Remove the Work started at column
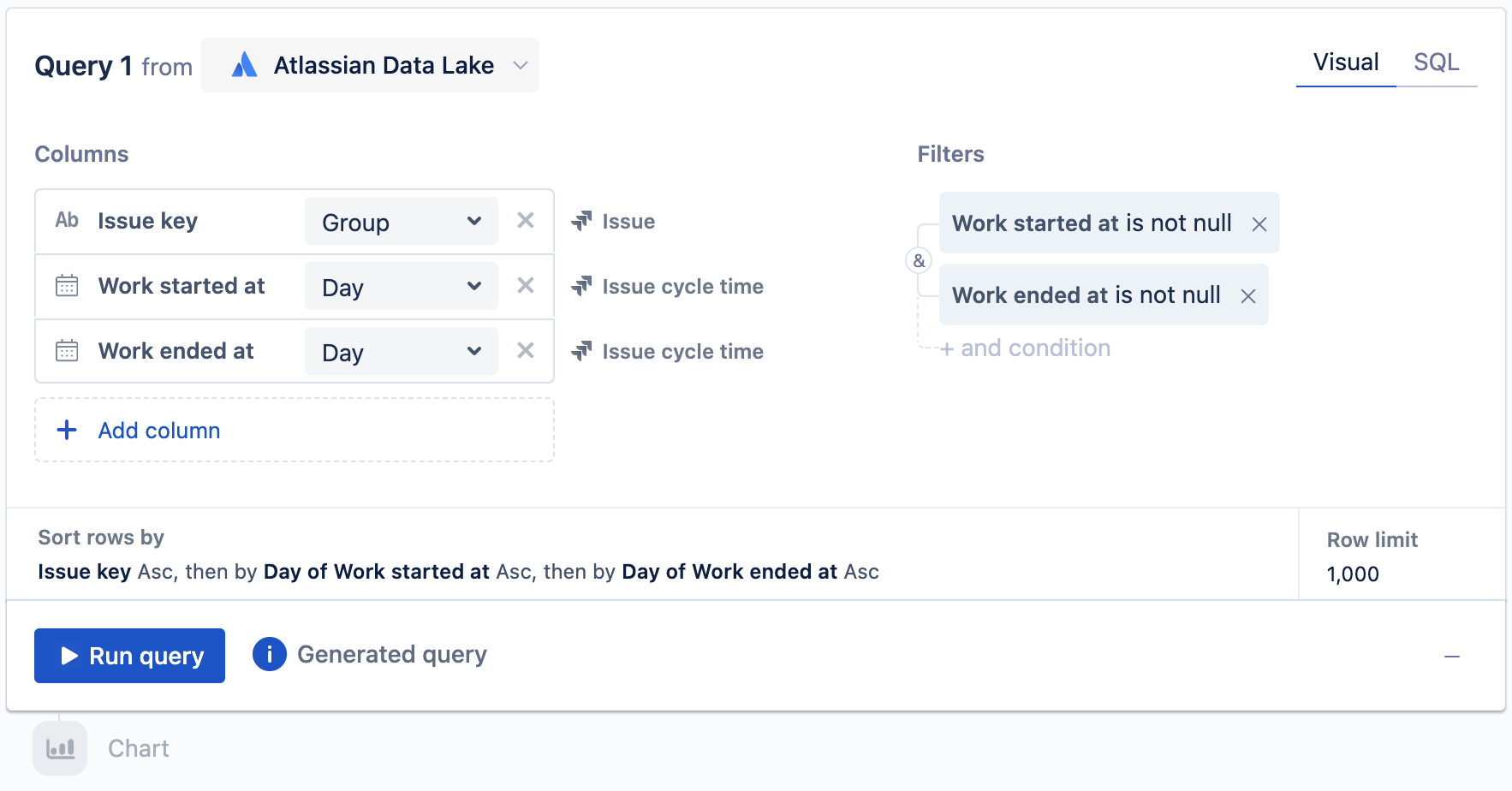This screenshot has width=1512, height=791. (526, 286)
